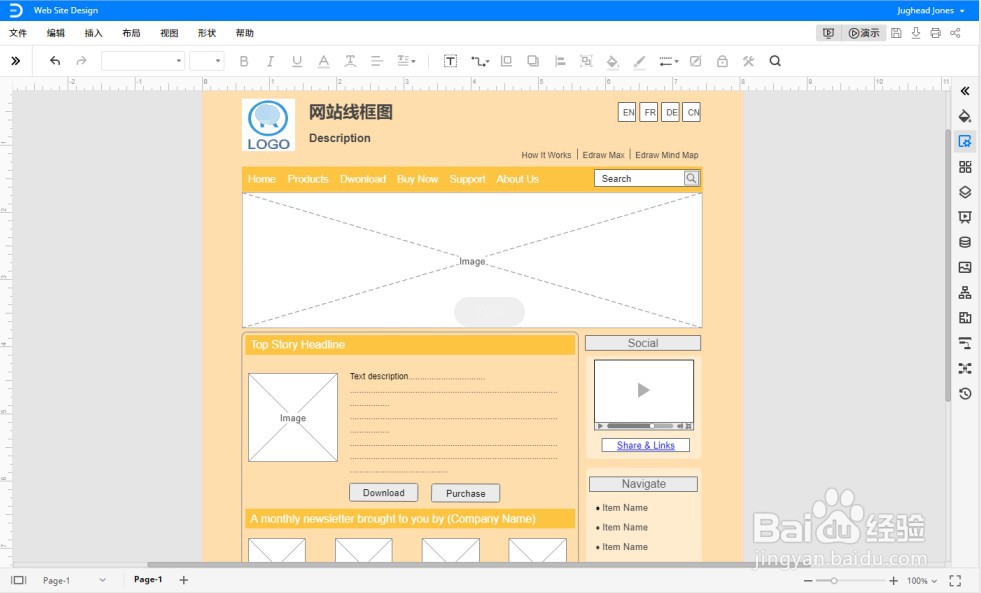Select the EN language box
981x593 pixels.
pyautogui.click(x=628, y=113)
